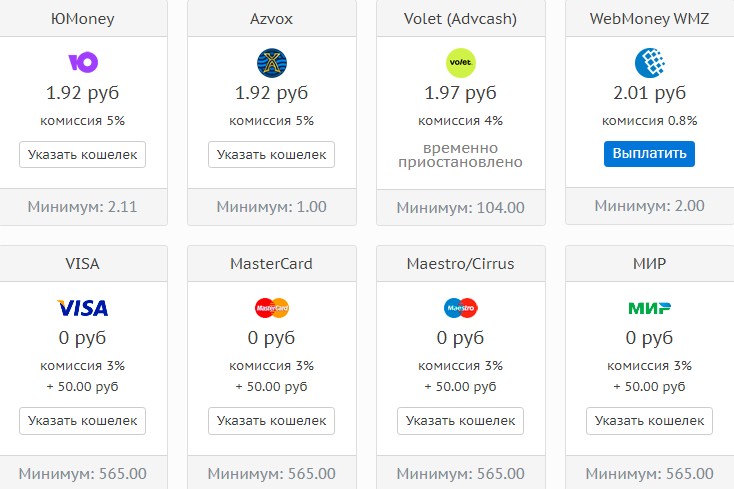
Task: Click Минимум: 104.00 footer under Volet
Action: [461, 208]
